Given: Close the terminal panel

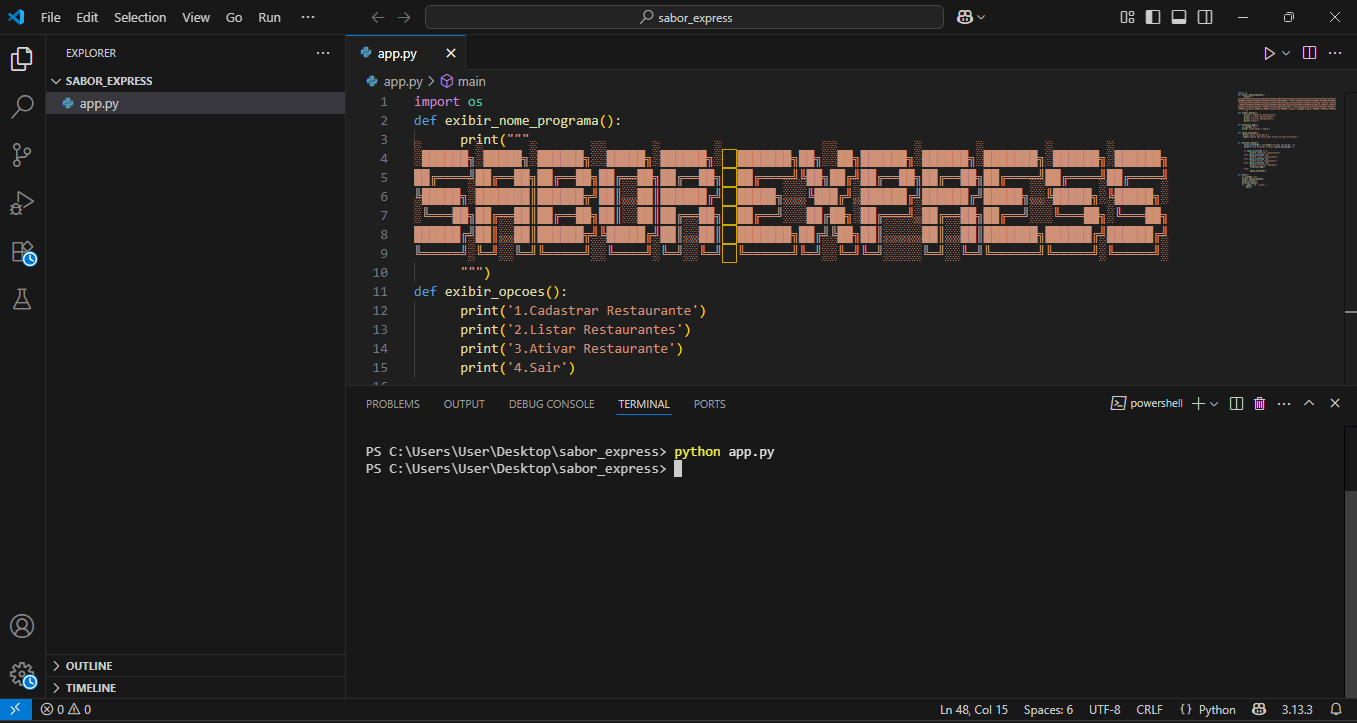Looking at the screenshot, I should (x=1335, y=403).
